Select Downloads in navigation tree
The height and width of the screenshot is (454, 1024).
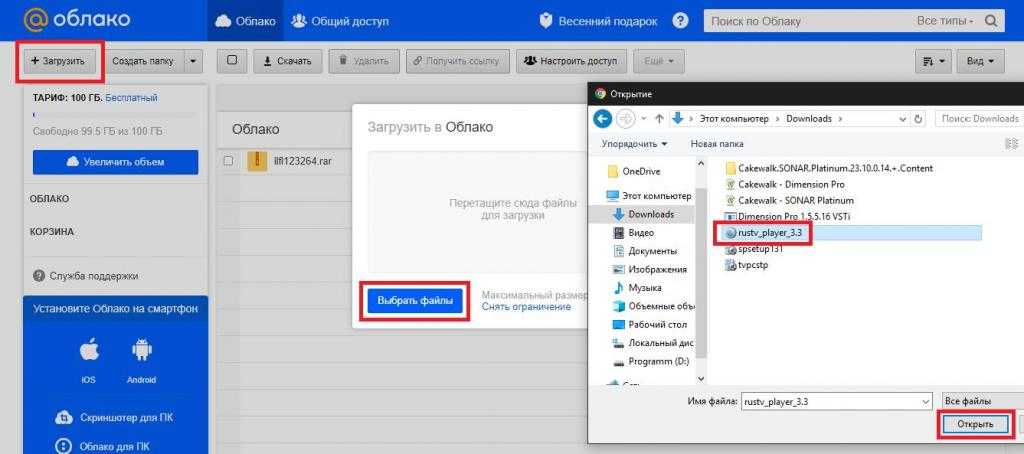tap(643, 214)
